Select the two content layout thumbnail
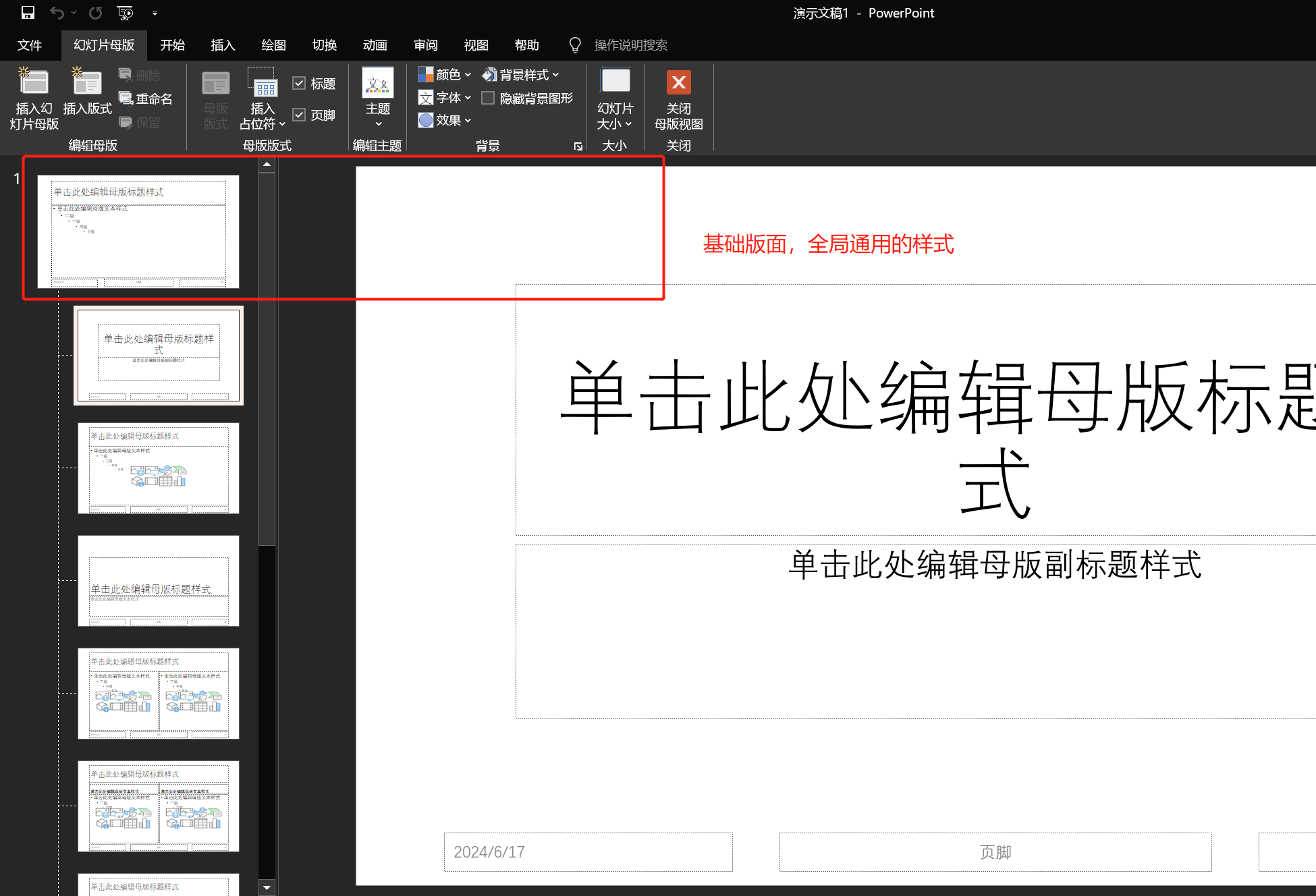The width and height of the screenshot is (1316, 896). pos(159,694)
